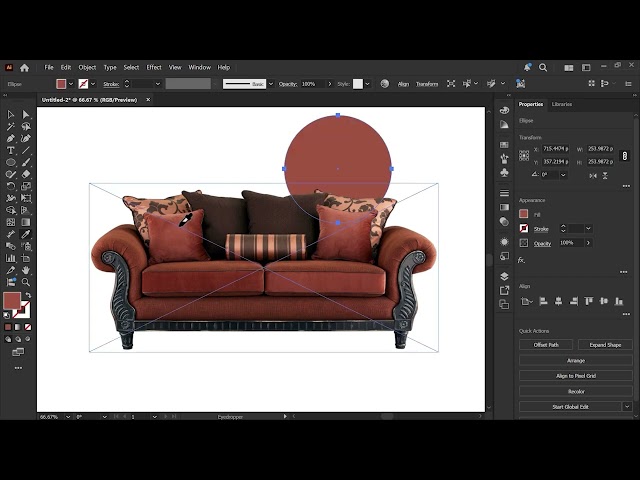Select the Column Graph tool
Screen dimensions: 640x480
[11, 258]
